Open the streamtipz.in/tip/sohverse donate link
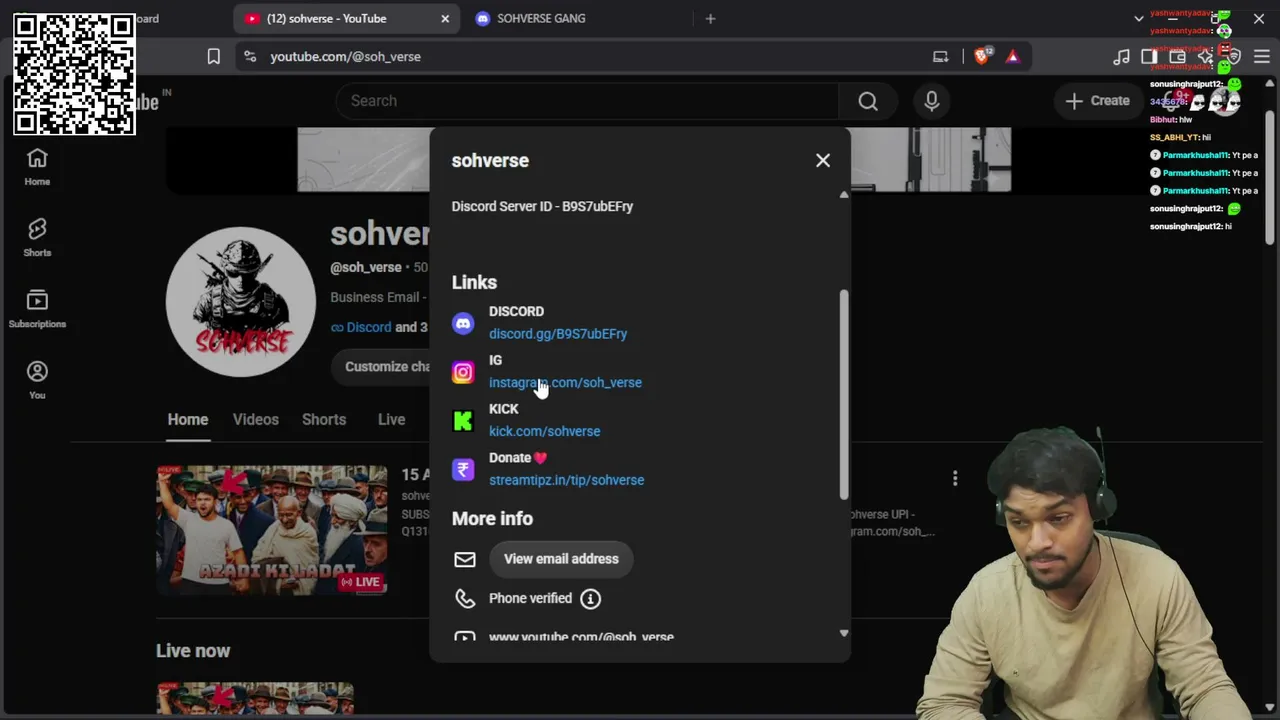 pos(566,480)
